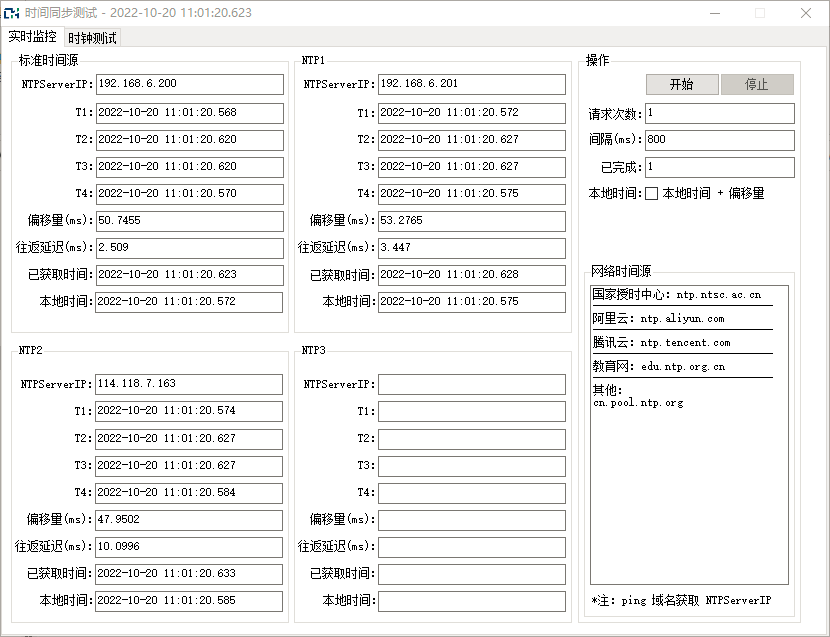Click the application logo in the title bar
Image resolution: width=830 pixels, height=637 pixels.
(x=14, y=13)
